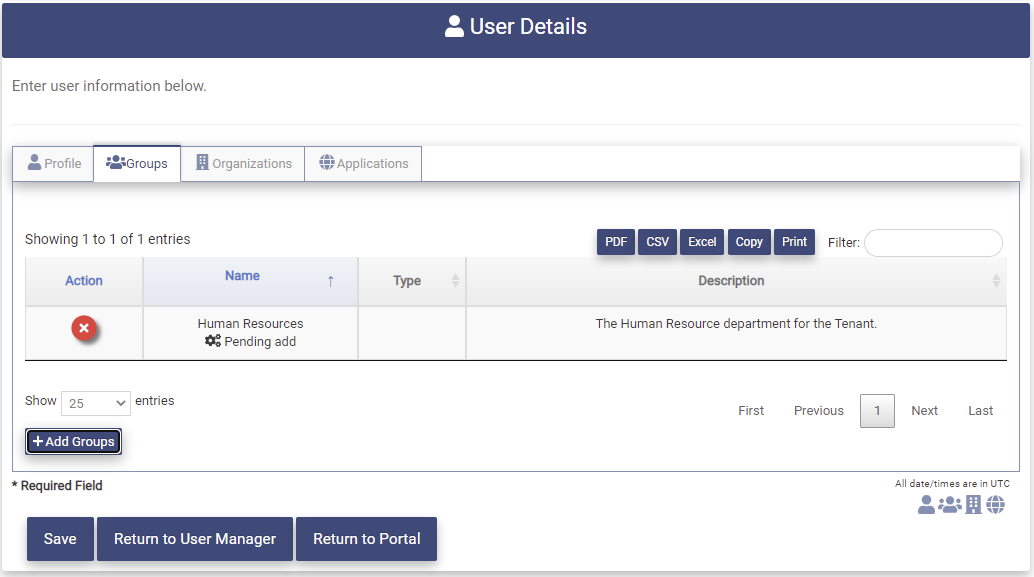Click Add Groups button
Image resolution: width=1034 pixels, height=577 pixels.
coord(74,441)
